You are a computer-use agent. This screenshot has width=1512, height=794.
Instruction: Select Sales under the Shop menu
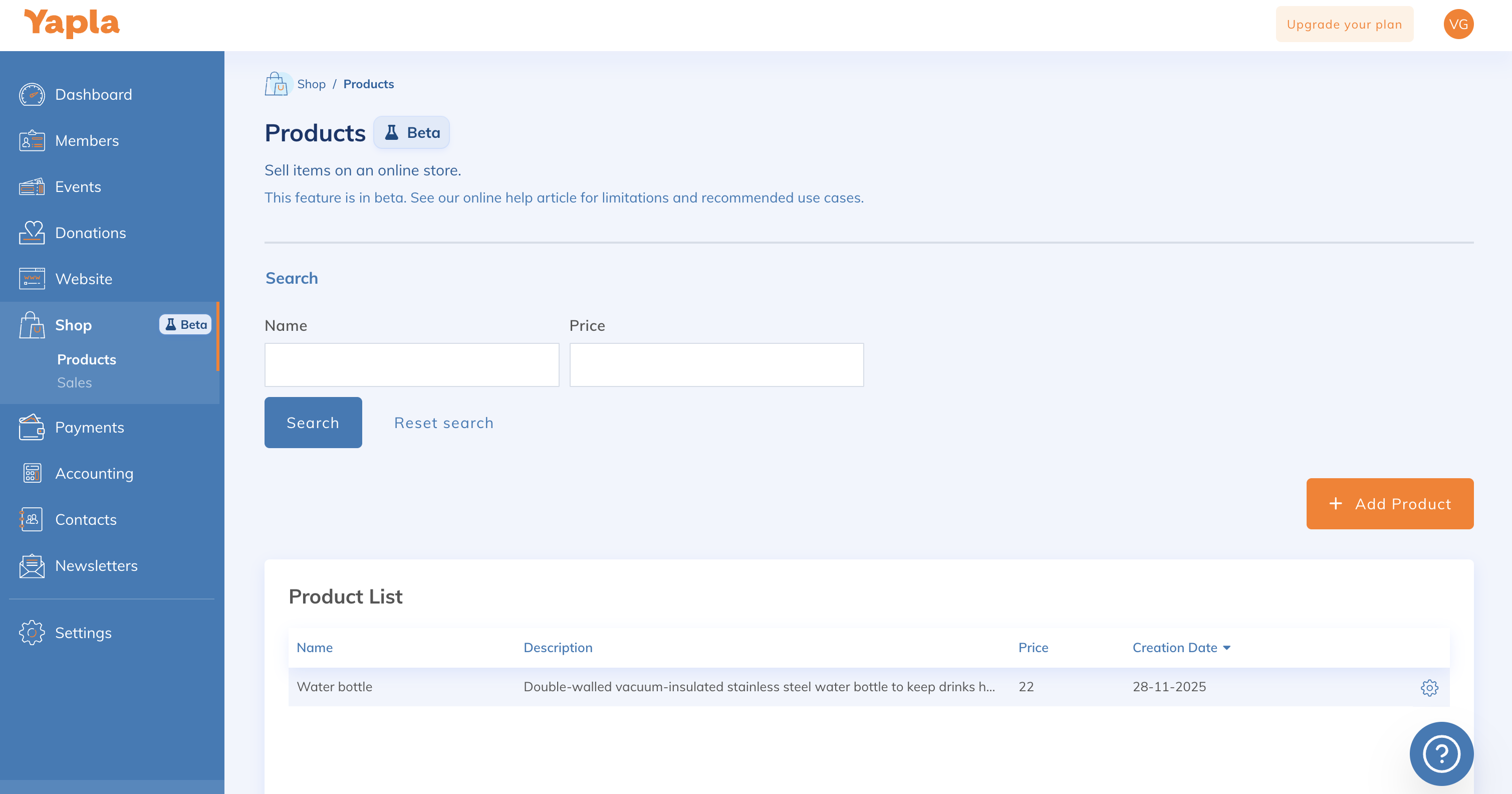point(75,382)
